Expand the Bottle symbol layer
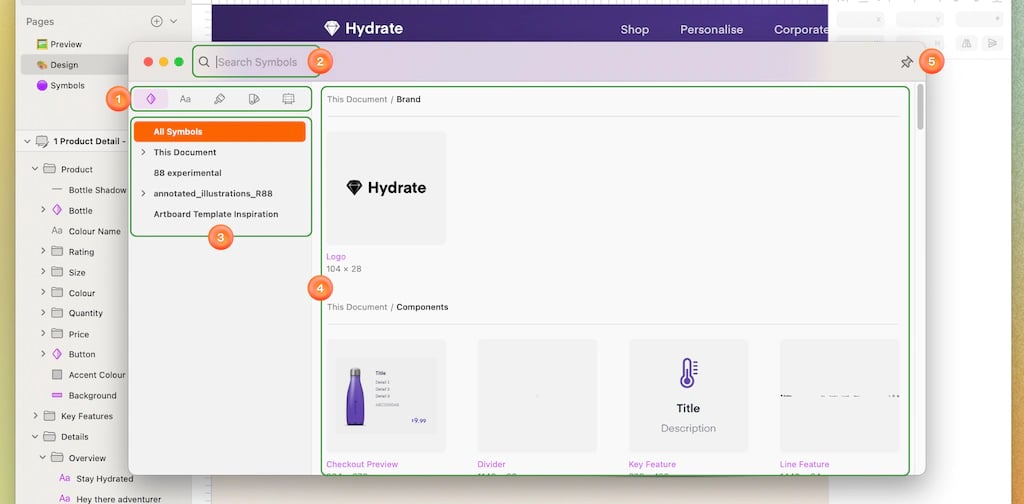 click(43, 210)
